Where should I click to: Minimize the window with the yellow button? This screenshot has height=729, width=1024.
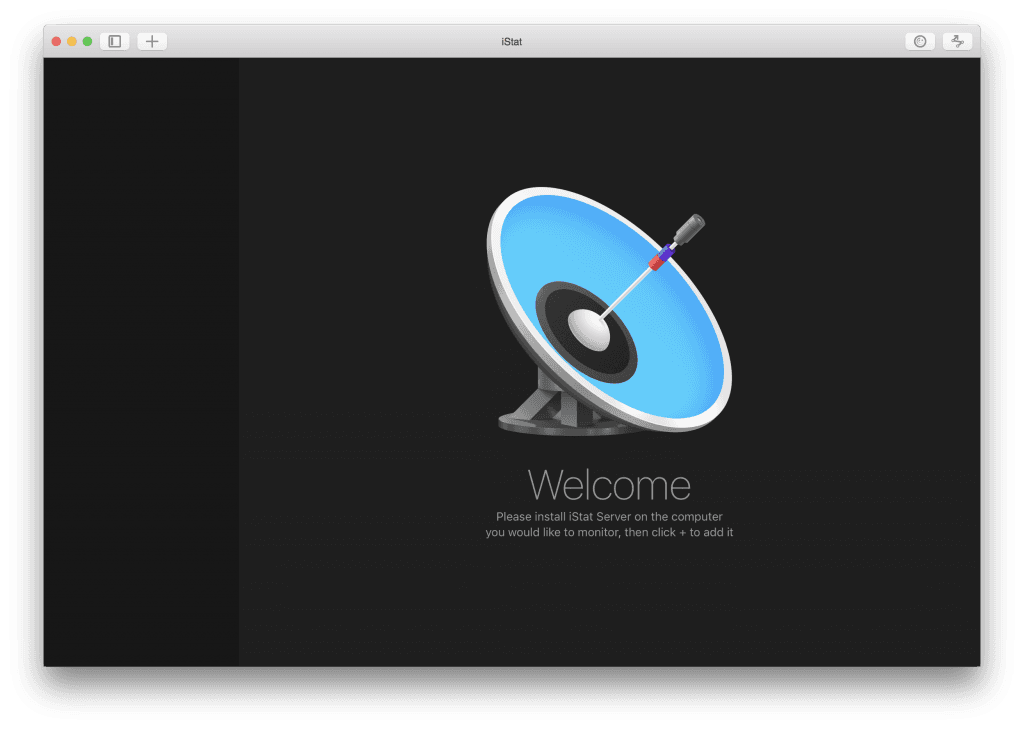click(72, 42)
